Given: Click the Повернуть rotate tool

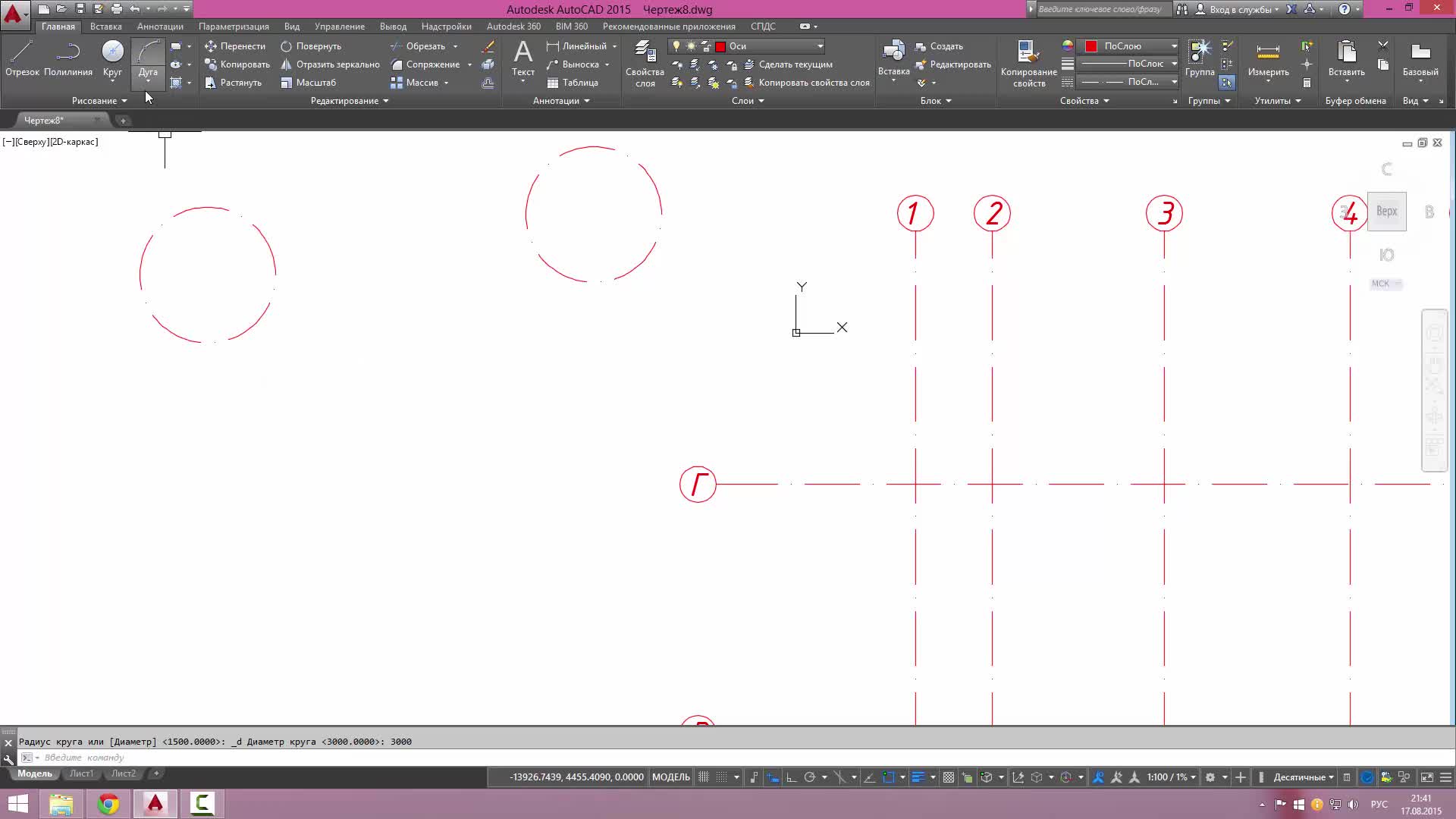Looking at the screenshot, I should pyautogui.click(x=310, y=46).
